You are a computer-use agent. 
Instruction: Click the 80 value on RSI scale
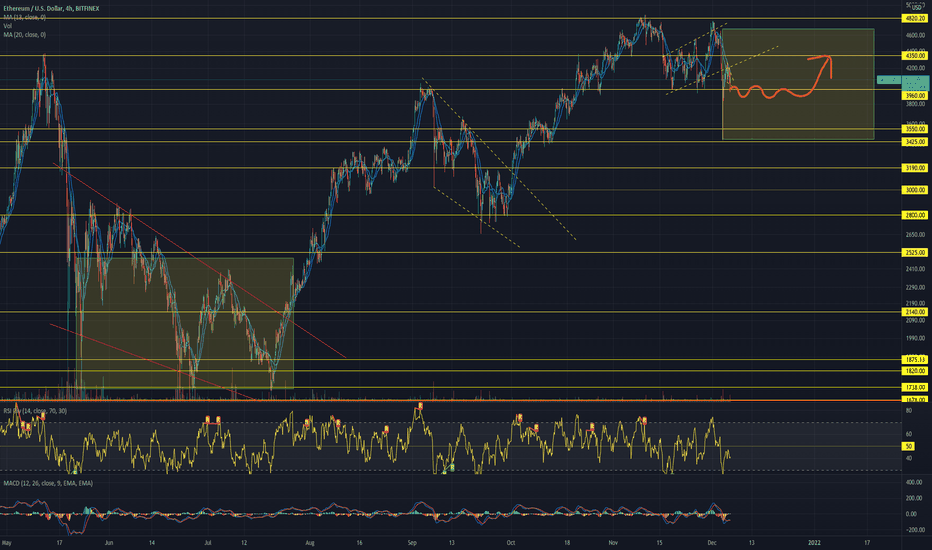(909, 410)
